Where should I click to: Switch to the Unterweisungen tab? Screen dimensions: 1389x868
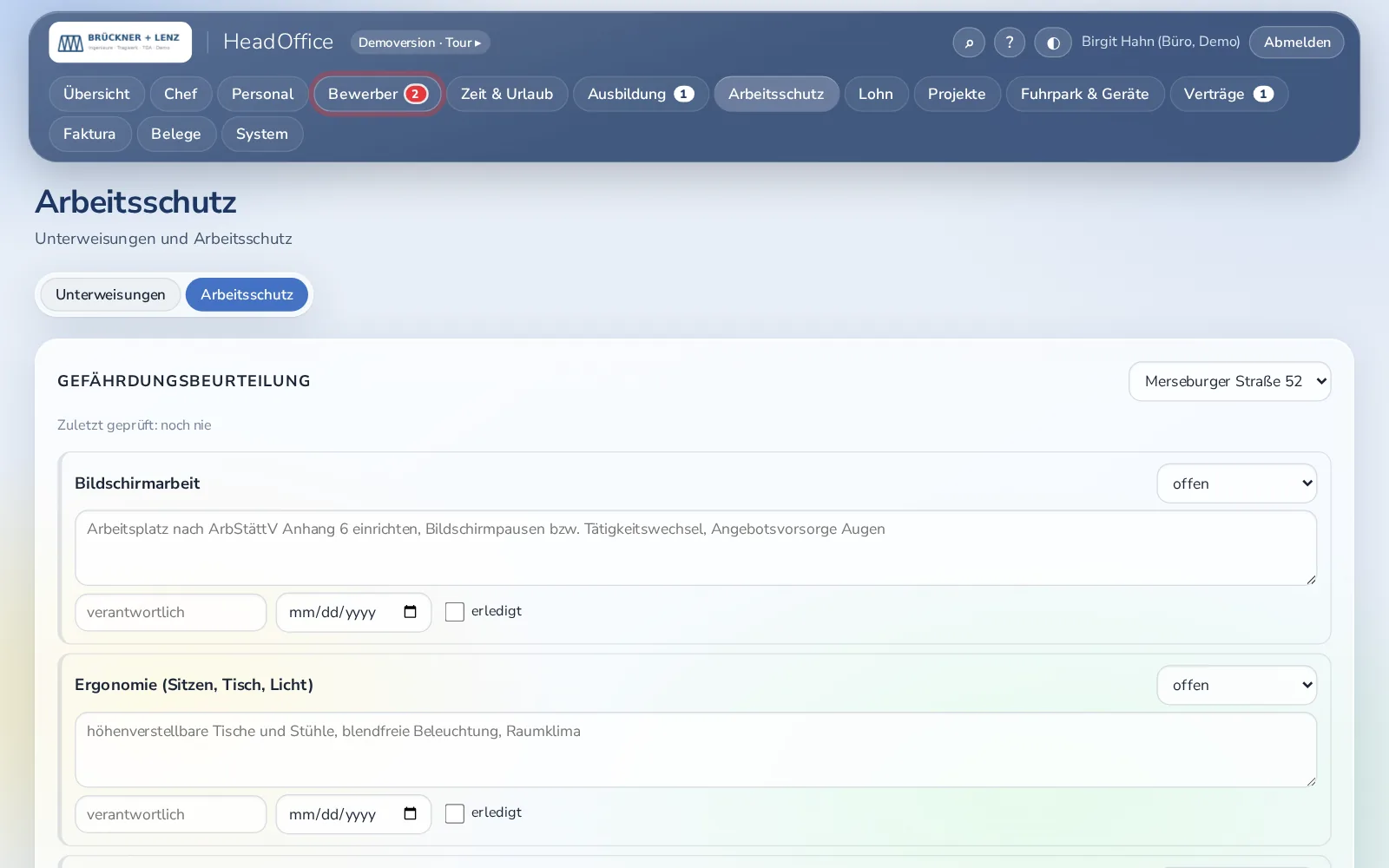[x=110, y=294]
